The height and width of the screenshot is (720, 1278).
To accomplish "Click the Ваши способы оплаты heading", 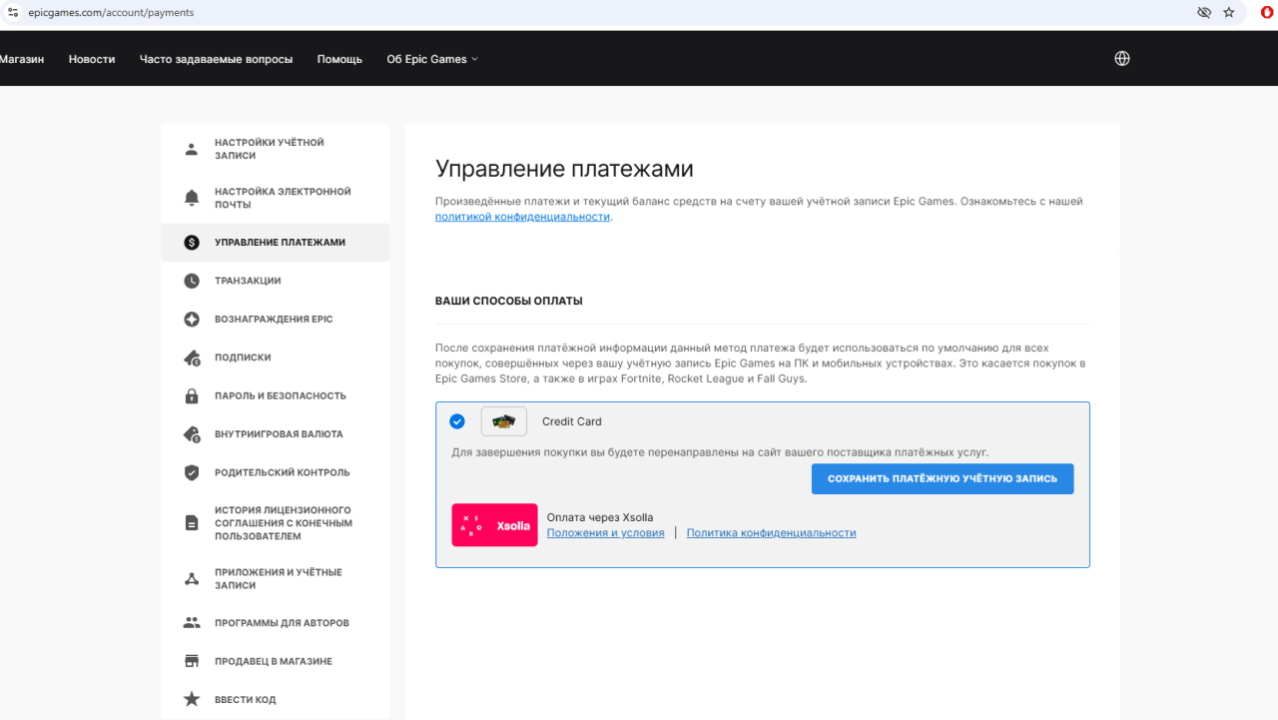I will pyautogui.click(x=509, y=301).
